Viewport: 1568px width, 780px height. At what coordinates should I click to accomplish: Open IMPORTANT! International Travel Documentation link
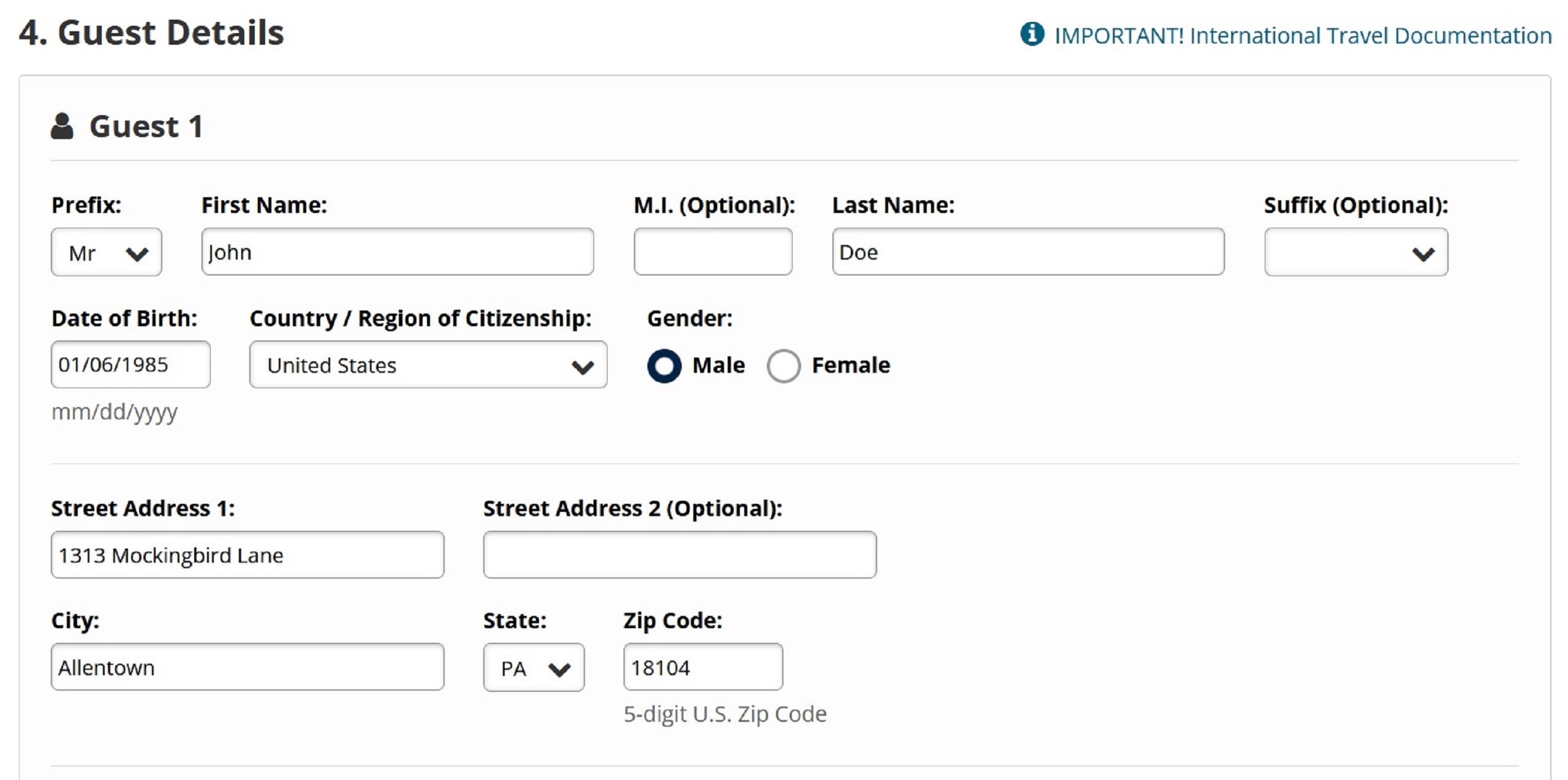(x=1303, y=36)
